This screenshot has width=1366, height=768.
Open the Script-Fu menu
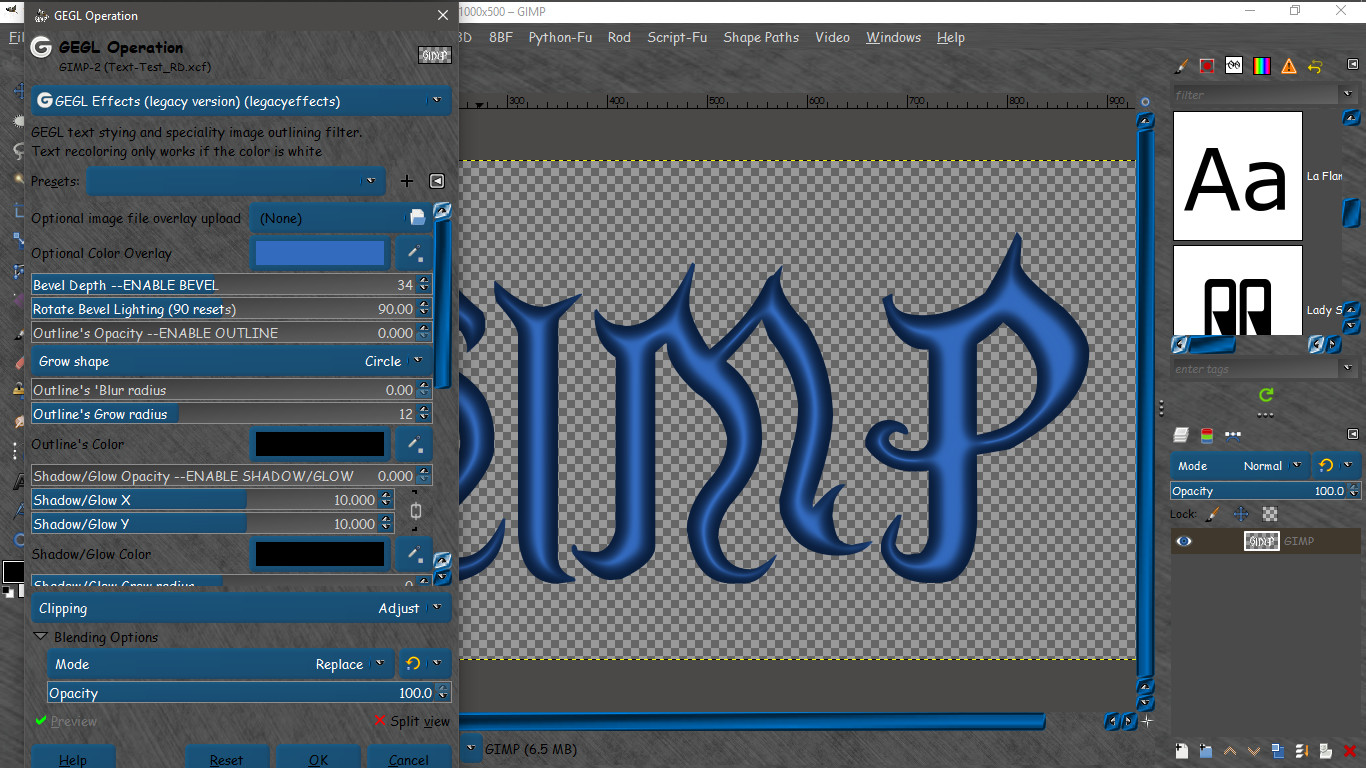(677, 37)
